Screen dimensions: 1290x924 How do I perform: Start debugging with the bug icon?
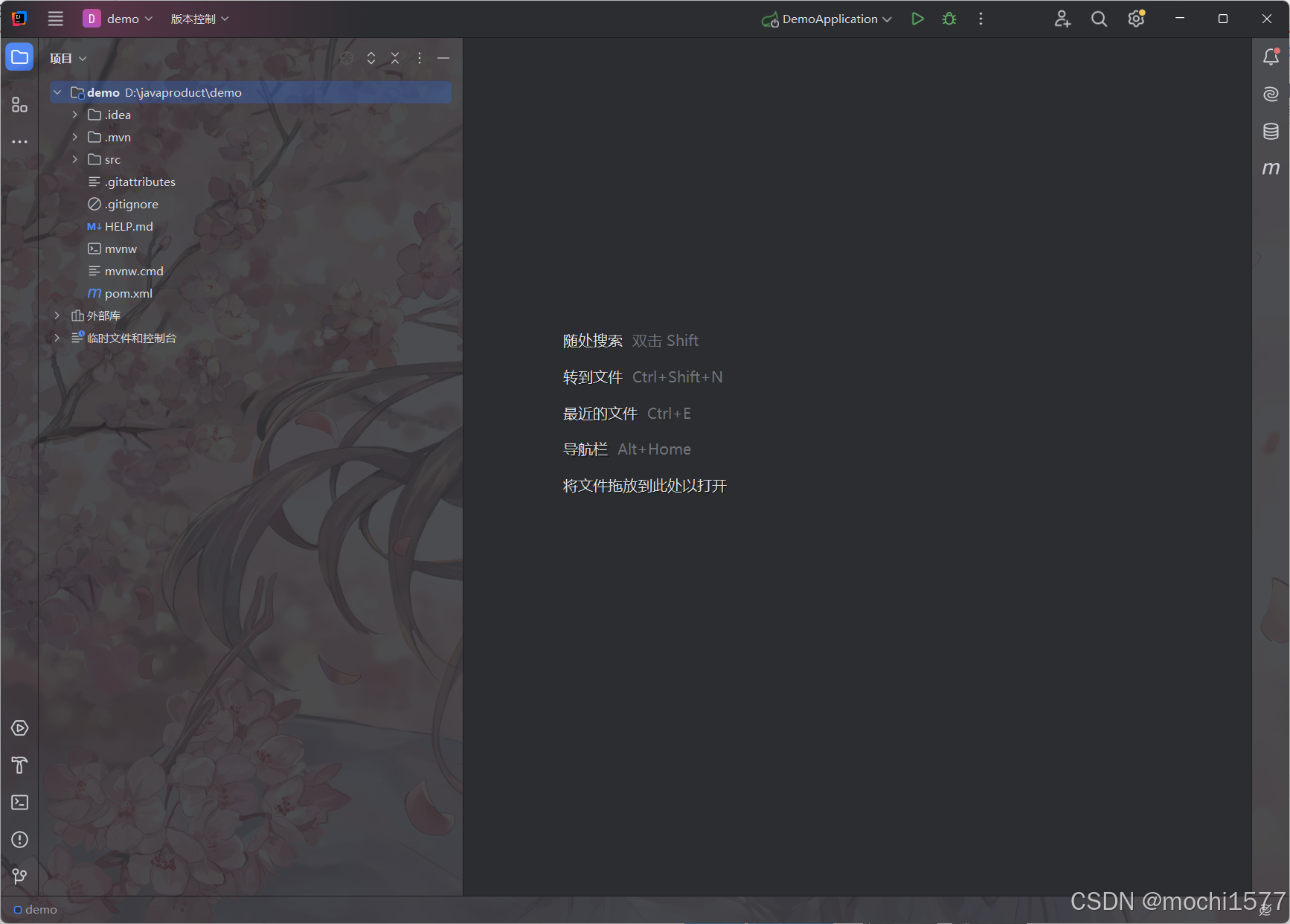tap(949, 19)
